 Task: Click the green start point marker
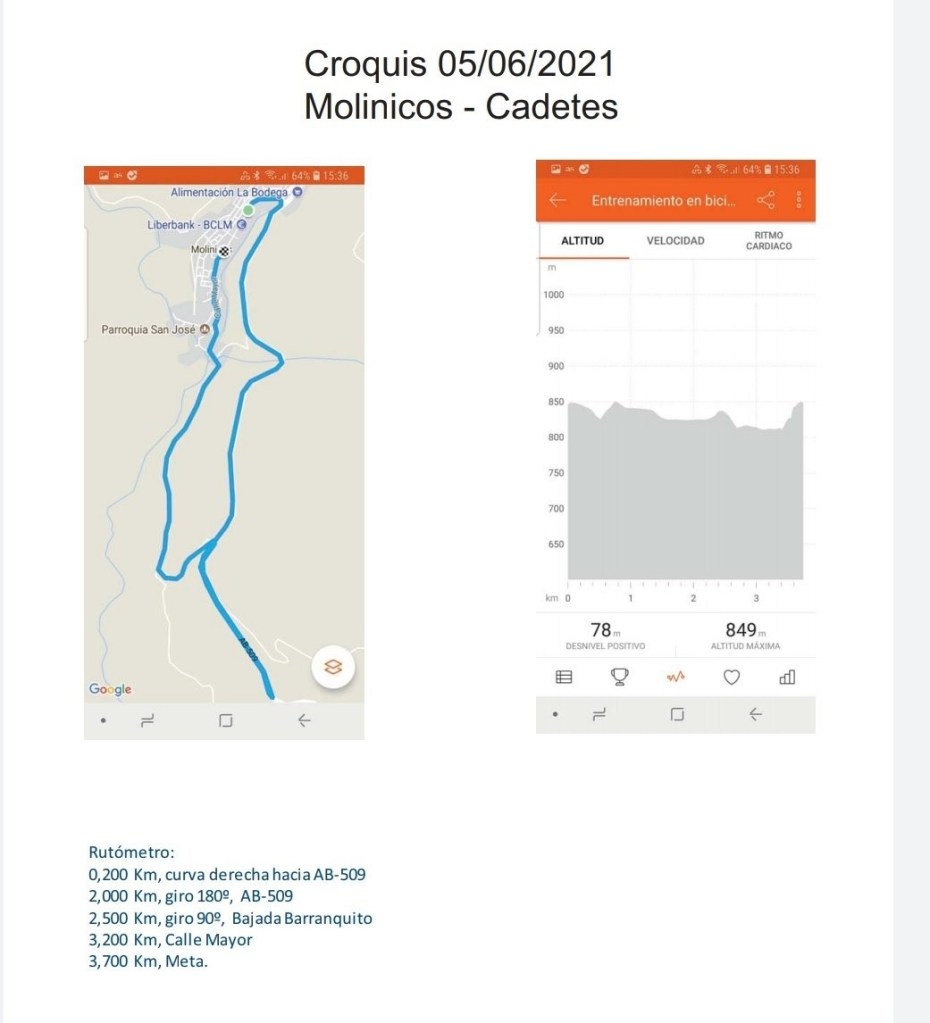coord(248,210)
